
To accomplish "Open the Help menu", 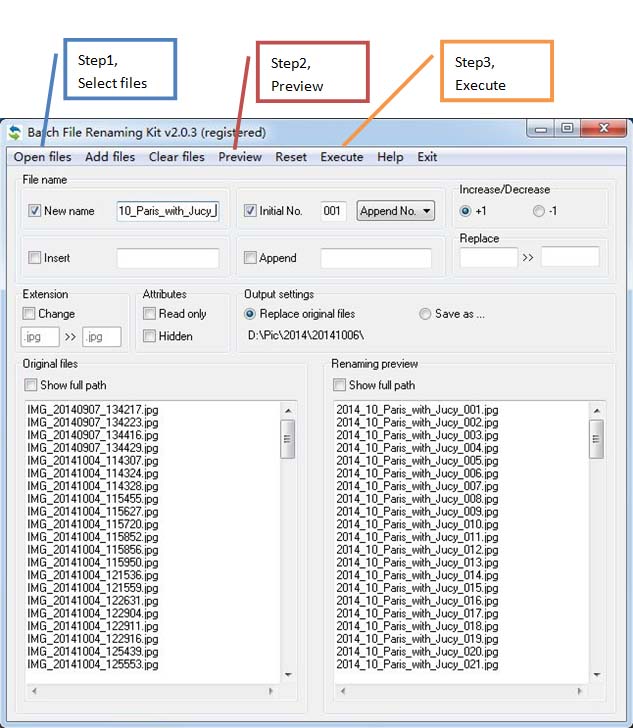I will [x=390, y=157].
